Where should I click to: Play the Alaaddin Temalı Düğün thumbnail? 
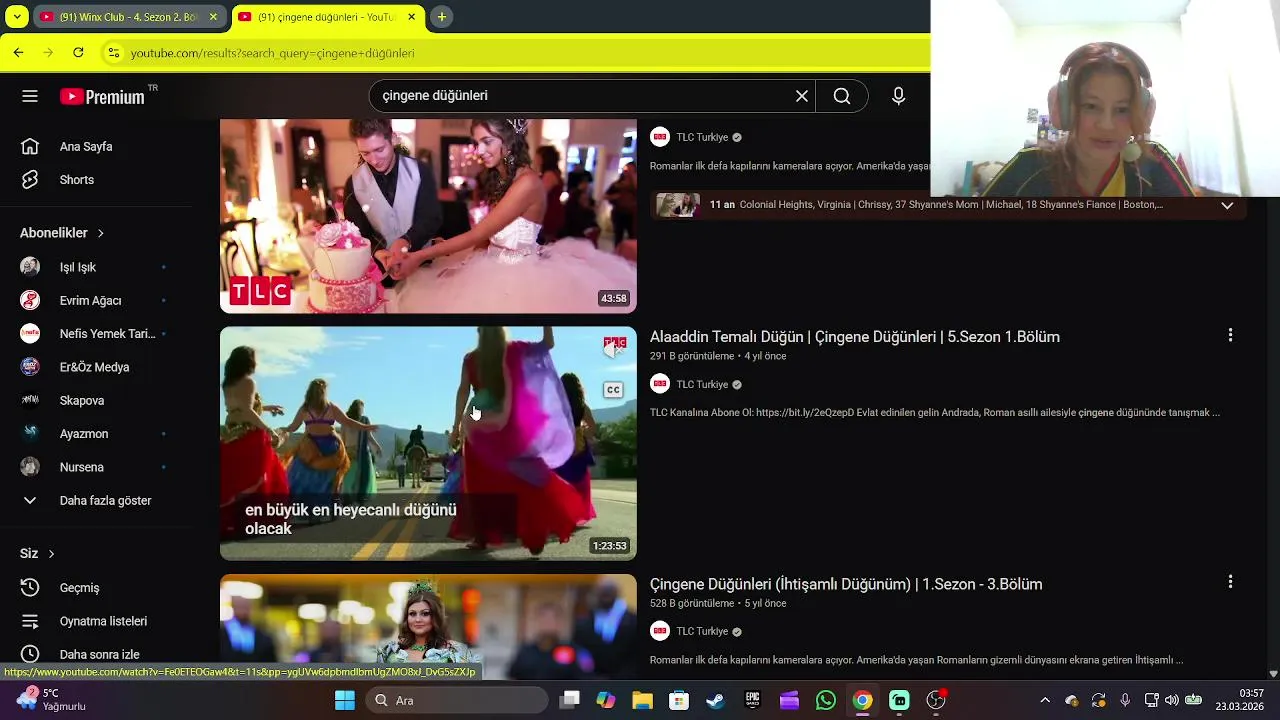click(428, 443)
